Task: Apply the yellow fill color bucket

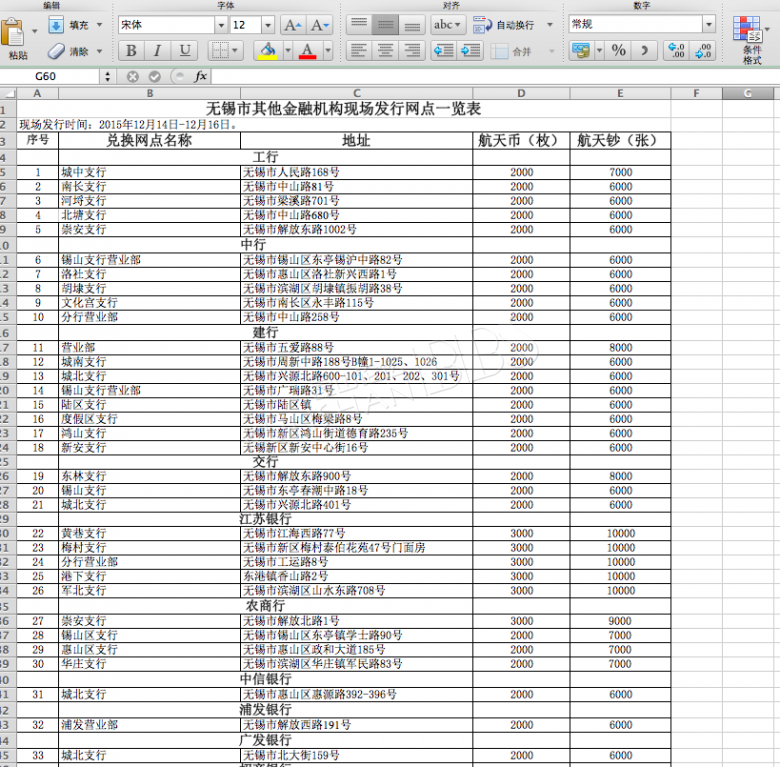Action: [266, 50]
